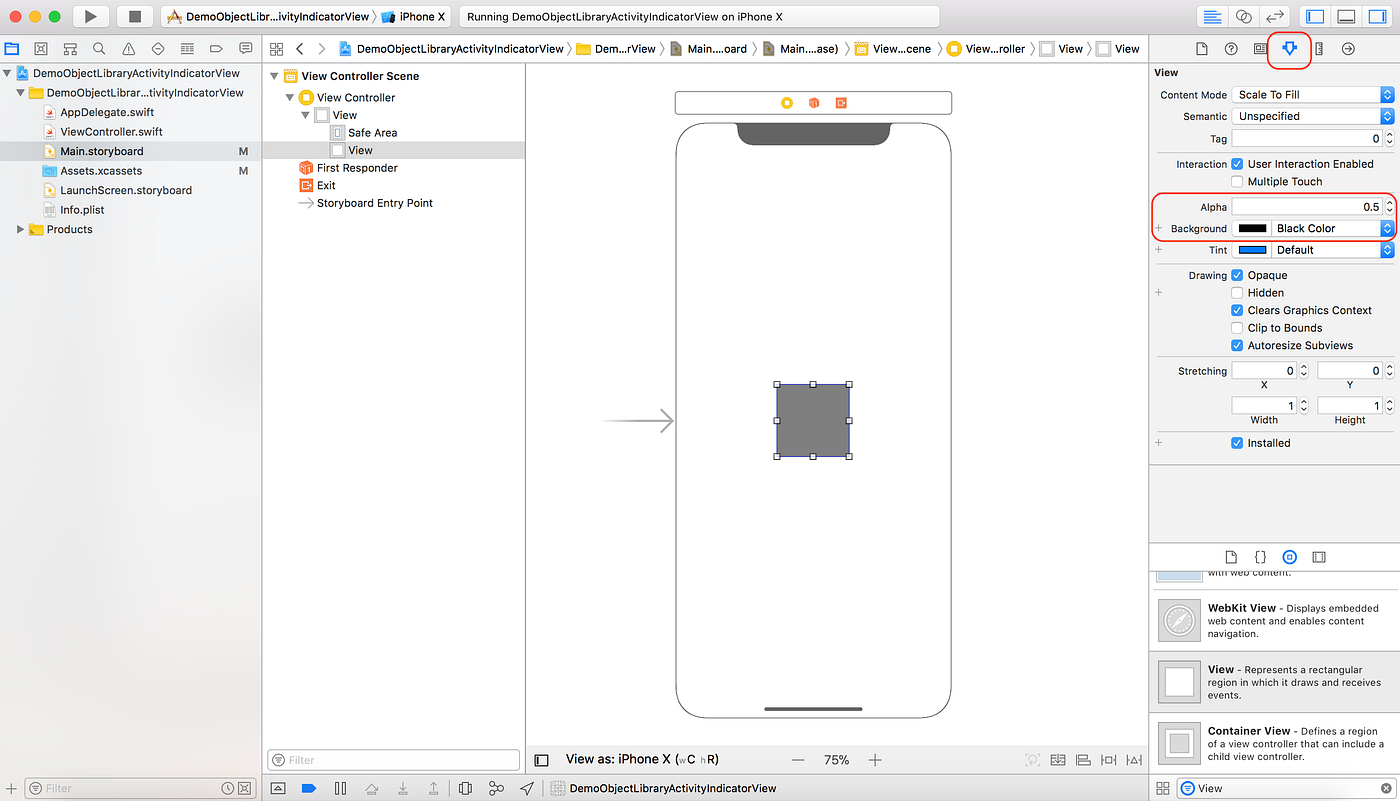Image resolution: width=1400 pixels, height=801 pixels.
Task: Show the Code Snippet library
Action: tap(1260, 557)
